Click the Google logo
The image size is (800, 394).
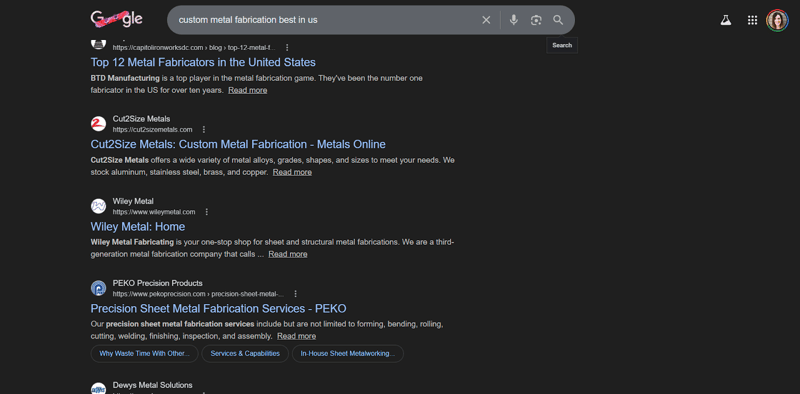pos(117,19)
